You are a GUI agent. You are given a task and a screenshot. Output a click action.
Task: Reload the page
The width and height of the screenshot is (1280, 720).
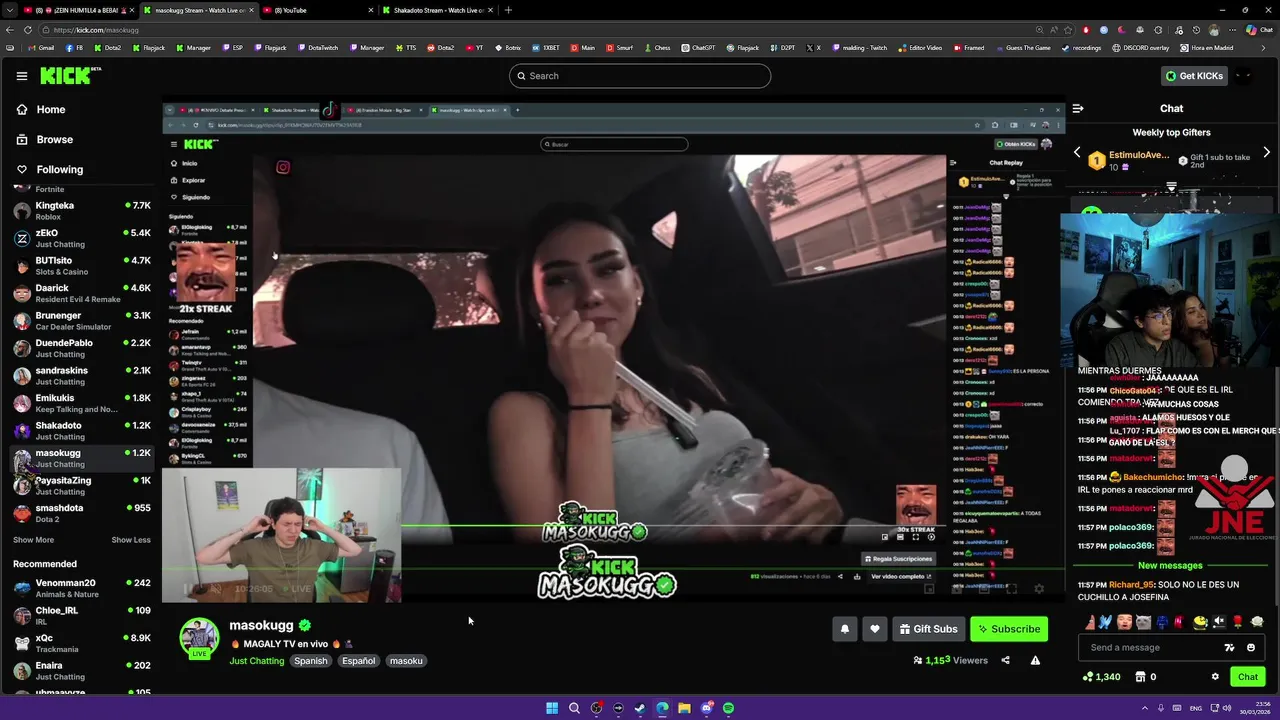(28, 30)
